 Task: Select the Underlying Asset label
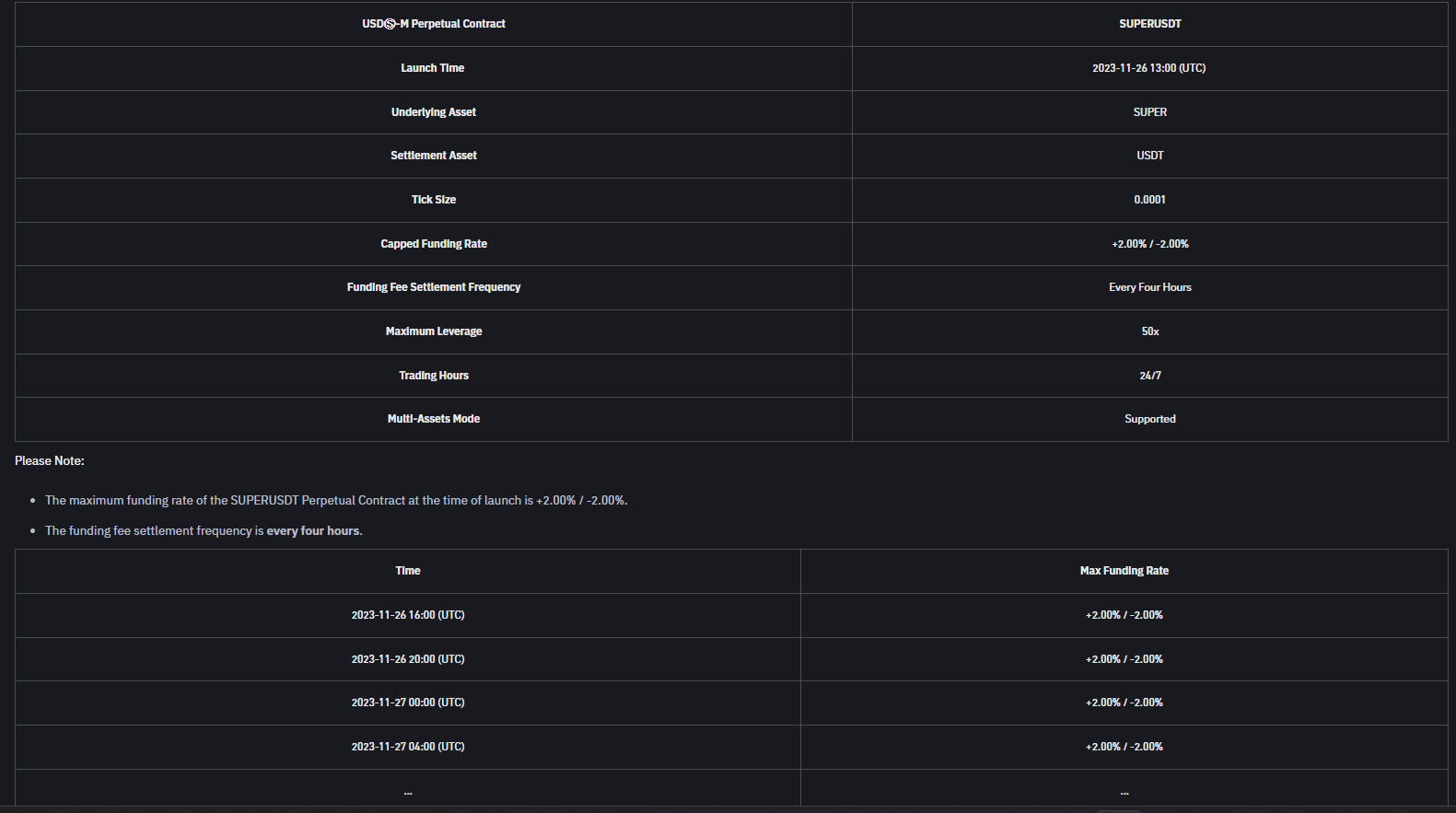point(434,112)
